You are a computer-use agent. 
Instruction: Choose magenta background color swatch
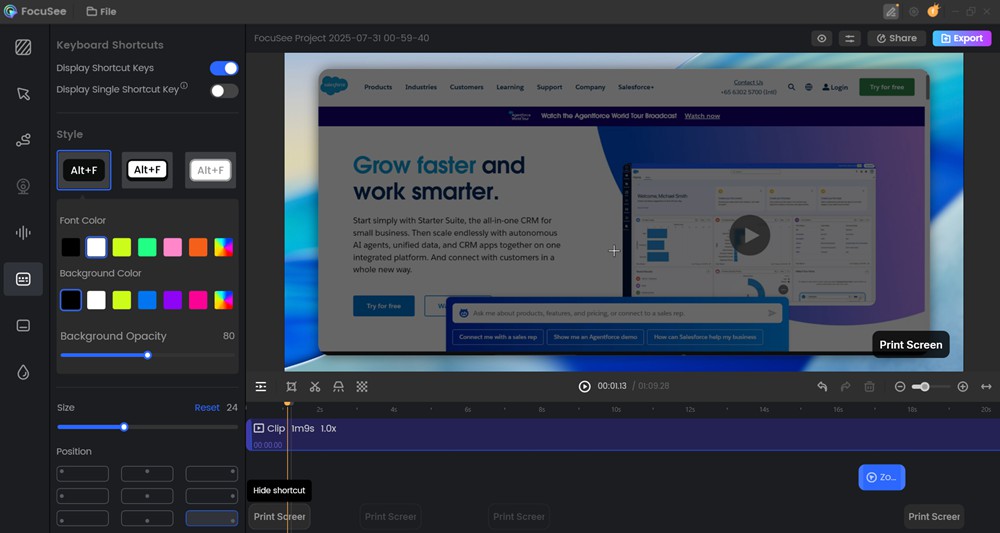click(x=198, y=300)
